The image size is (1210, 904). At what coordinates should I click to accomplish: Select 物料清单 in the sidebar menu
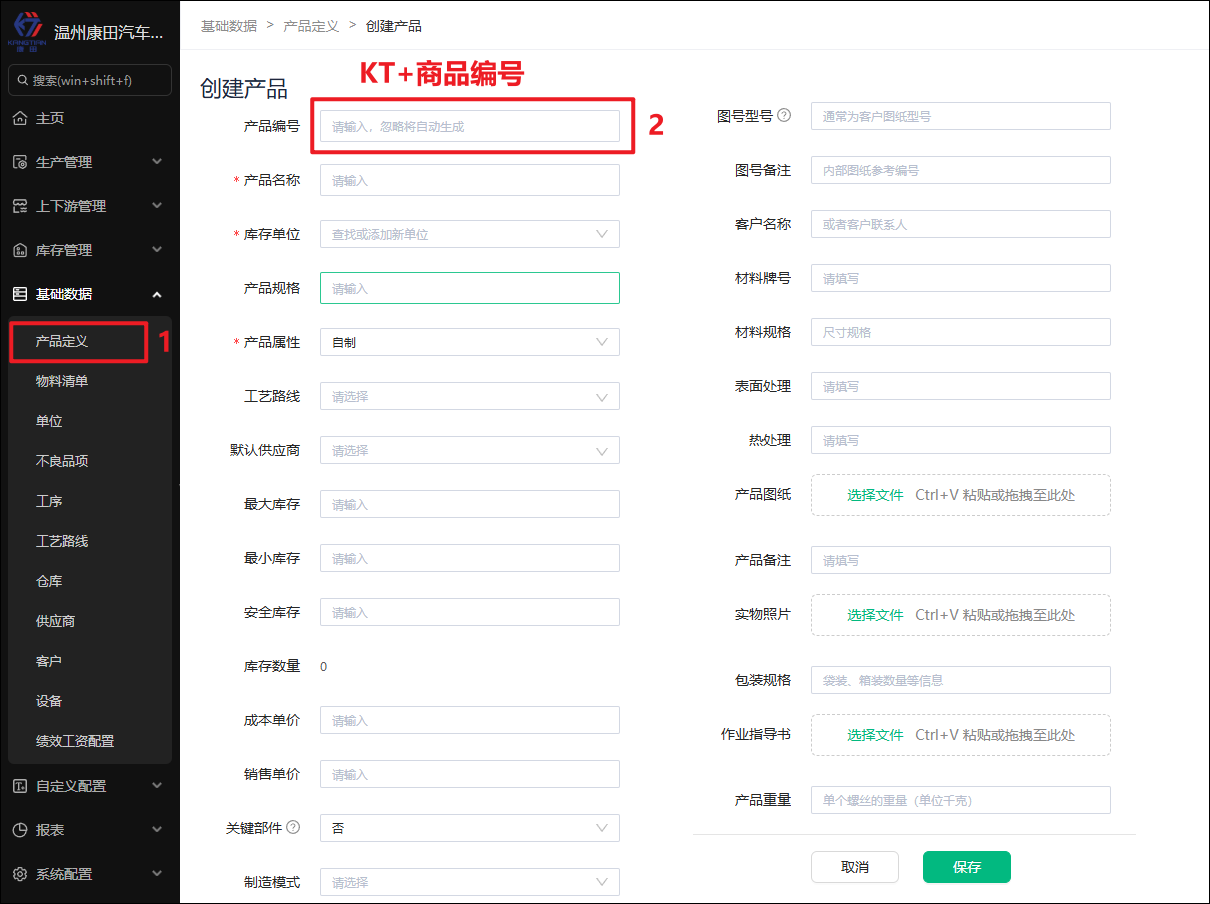(62, 381)
